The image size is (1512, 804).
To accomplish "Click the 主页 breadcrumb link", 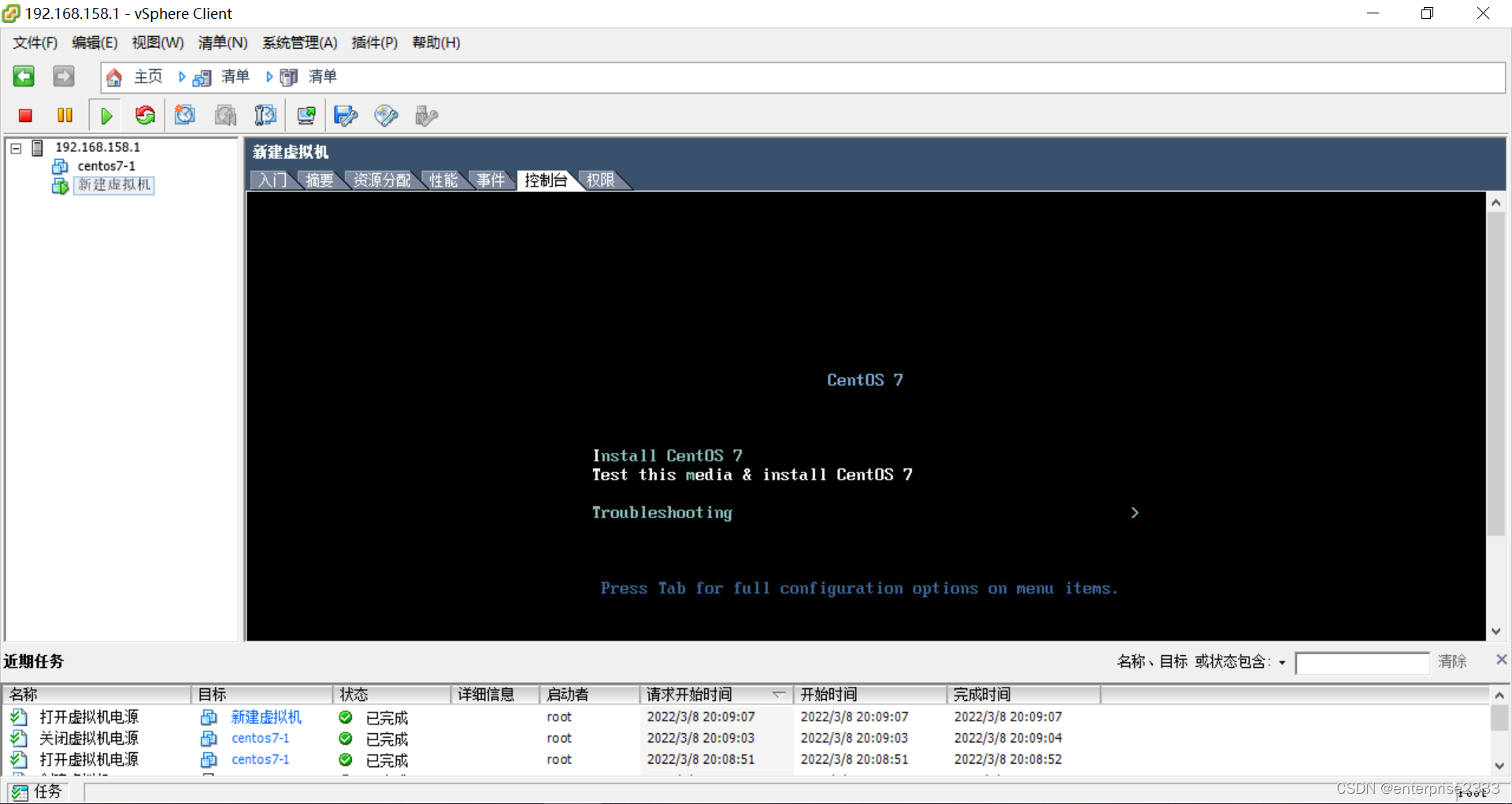I will (148, 76).
